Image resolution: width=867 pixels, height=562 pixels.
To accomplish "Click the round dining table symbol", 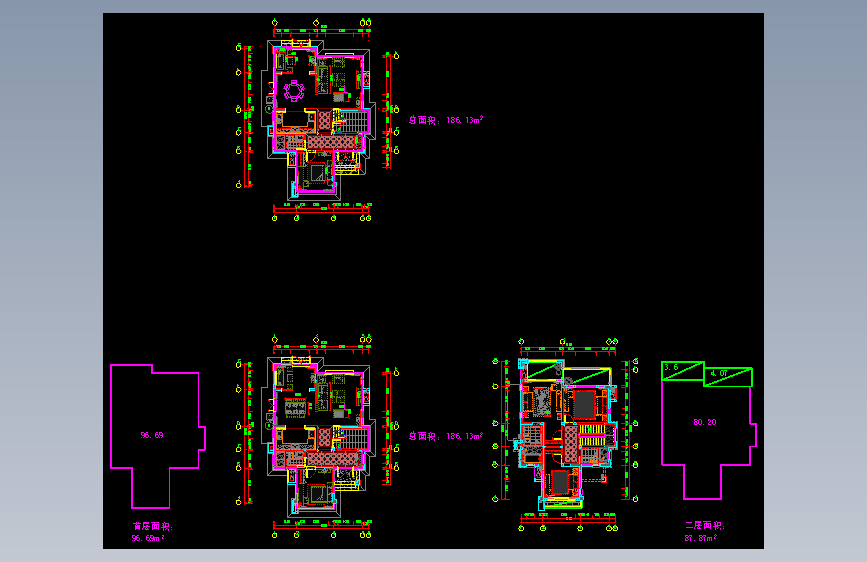I will click(x=294, y=91).
